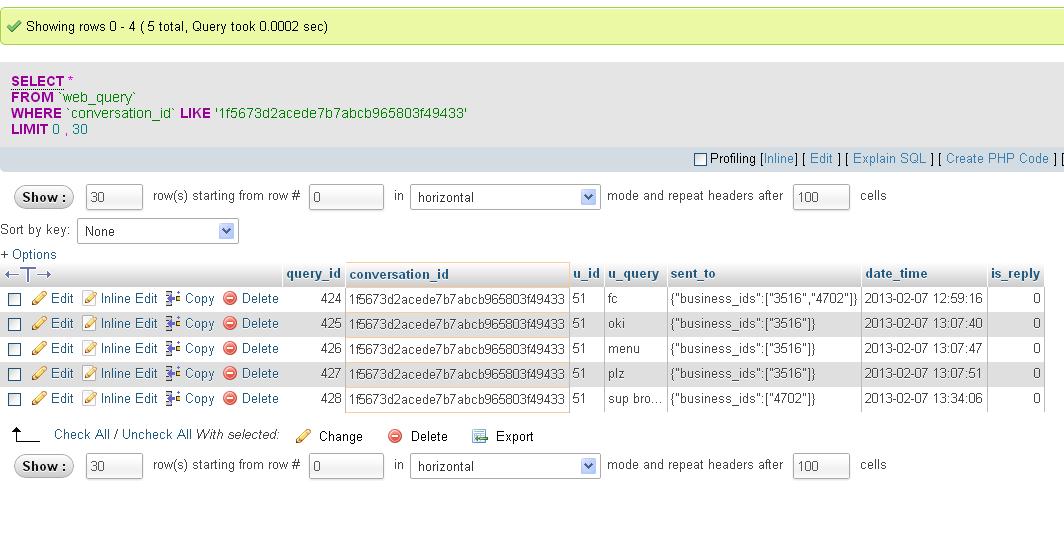Select the date cell '2013-02-07 12:59:16'
The width and height of the screenshot is (1064, 541).
[924, 299]
